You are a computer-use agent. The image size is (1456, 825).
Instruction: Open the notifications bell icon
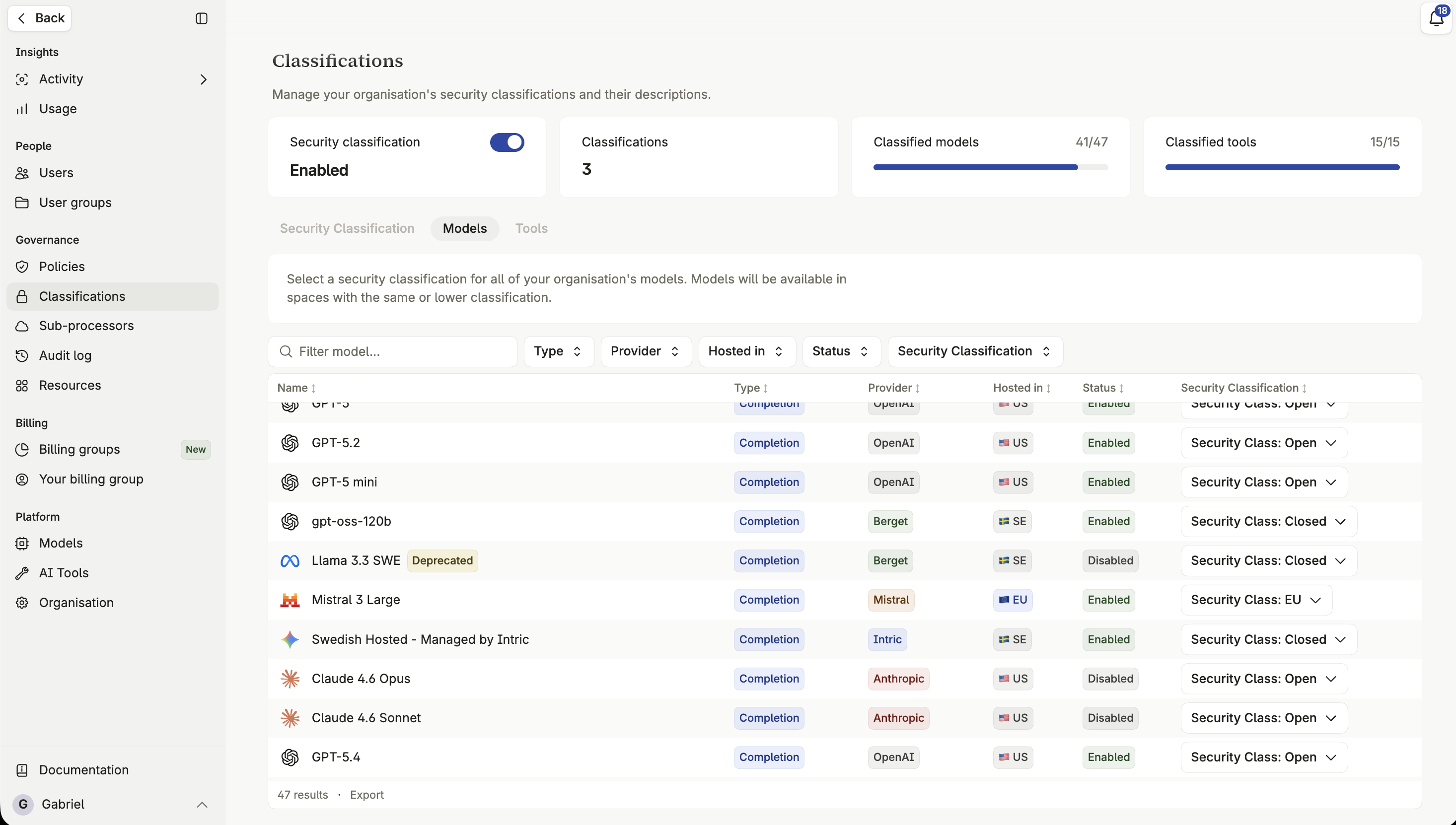click(1436, 19)
